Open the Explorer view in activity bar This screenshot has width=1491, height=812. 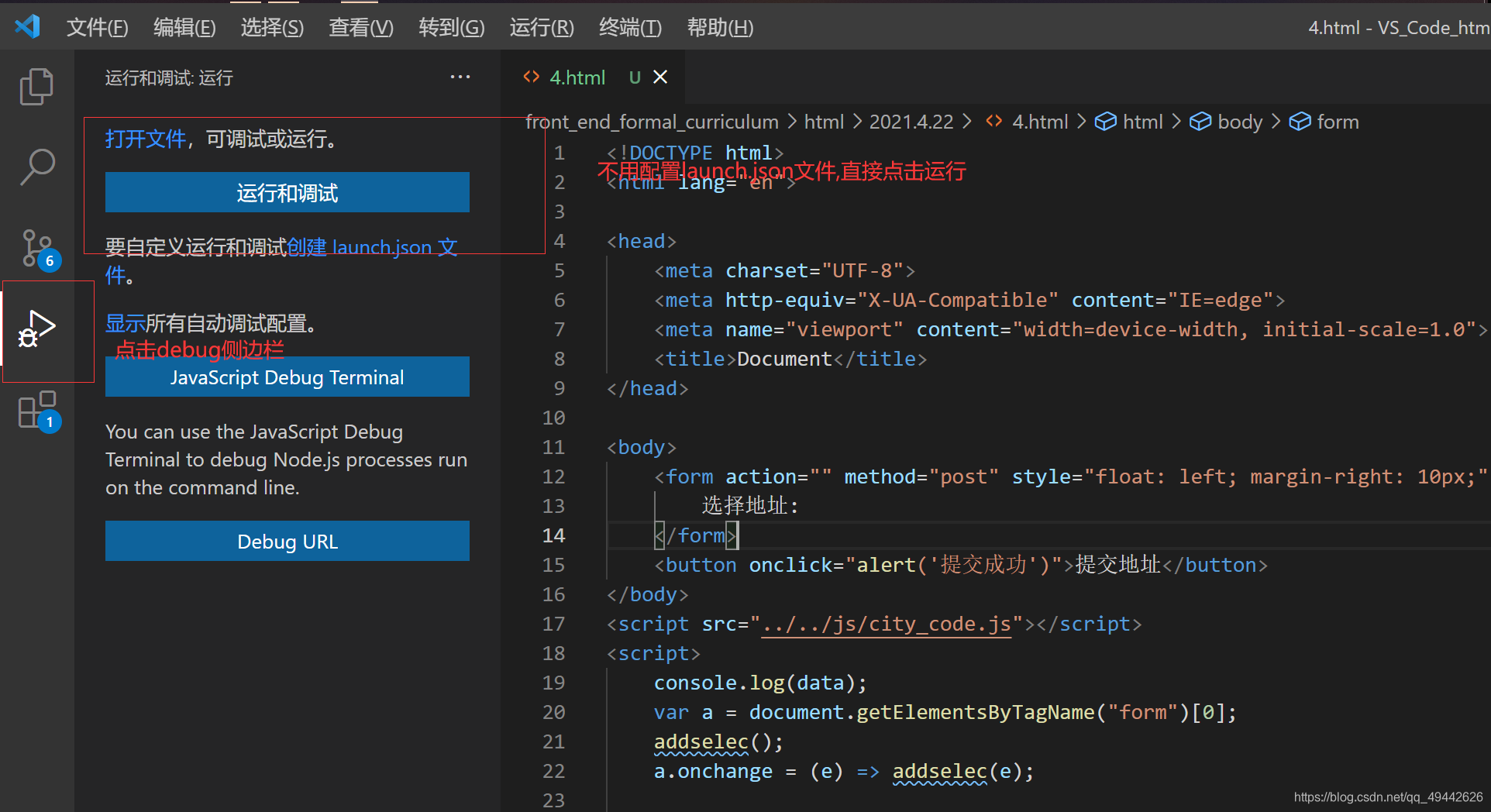pos(36,86)
